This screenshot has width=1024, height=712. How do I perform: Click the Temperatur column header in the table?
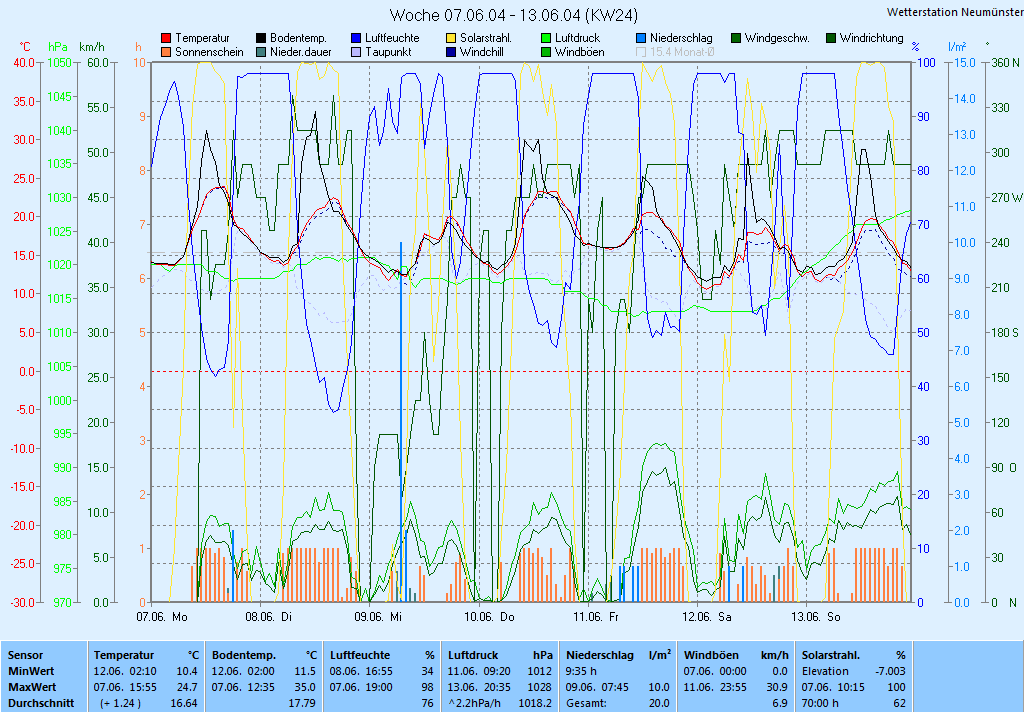click(124, 655)
